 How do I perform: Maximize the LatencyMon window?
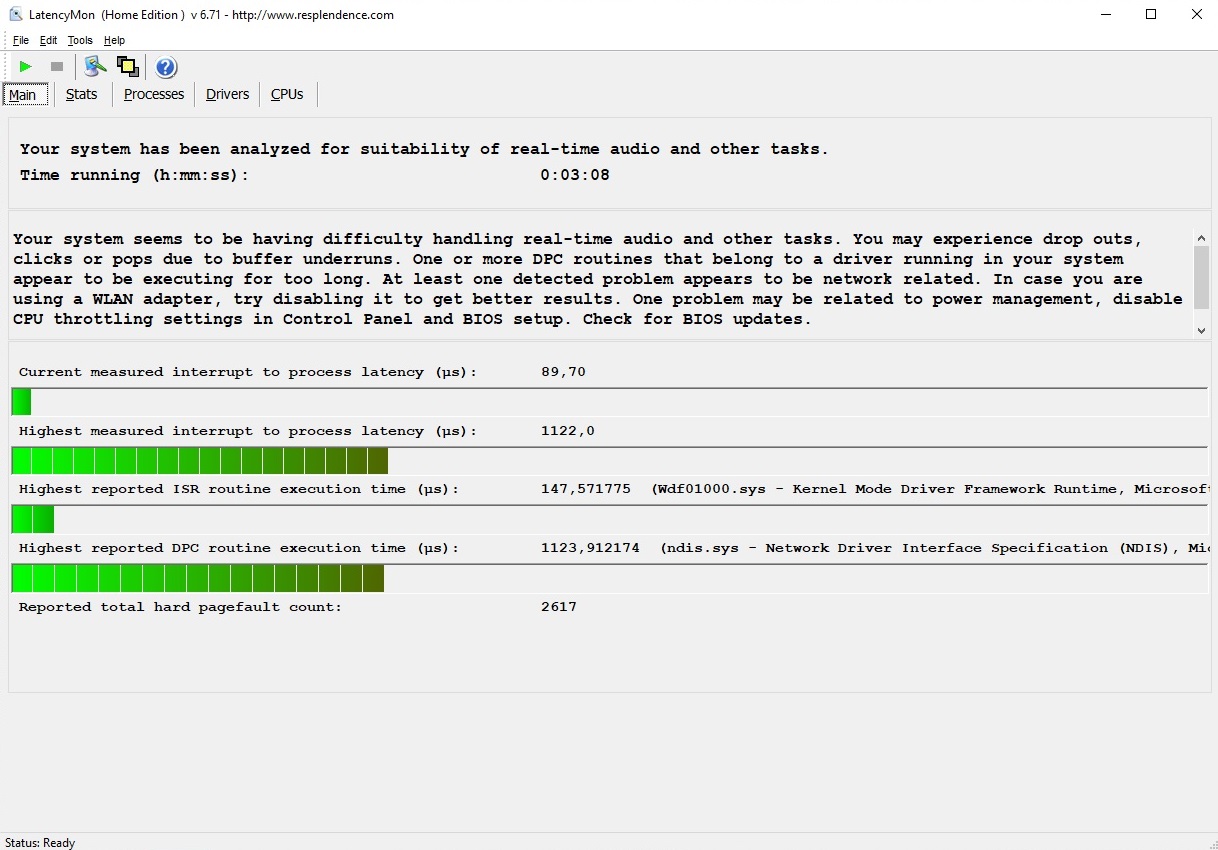tap(1151, 15)
